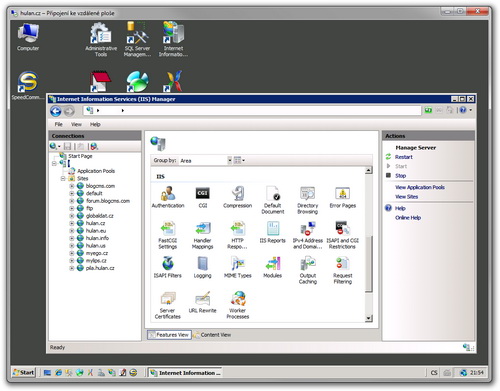Expand the blogcms.com site node
Image resolution: width=500 pixels, height=391 pixels.
coord(72,186)
